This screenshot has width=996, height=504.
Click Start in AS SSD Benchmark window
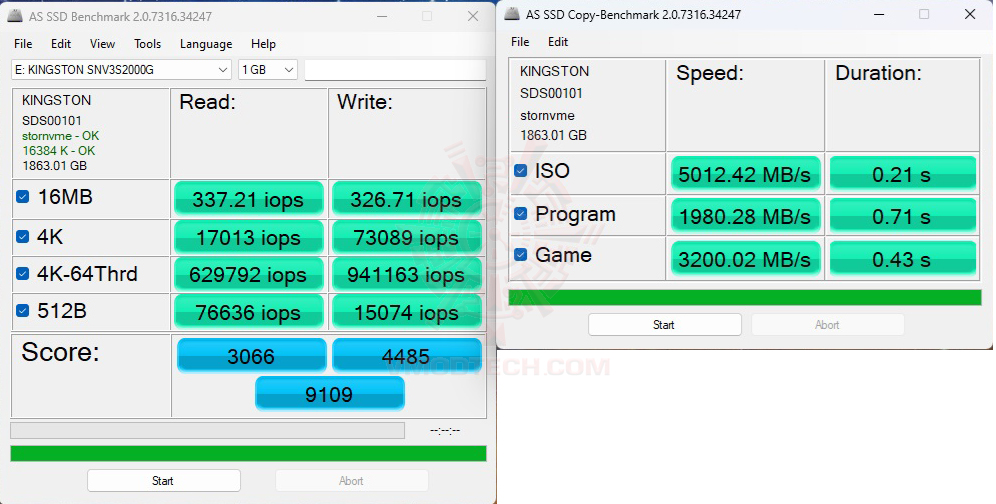tap(163, 480)
